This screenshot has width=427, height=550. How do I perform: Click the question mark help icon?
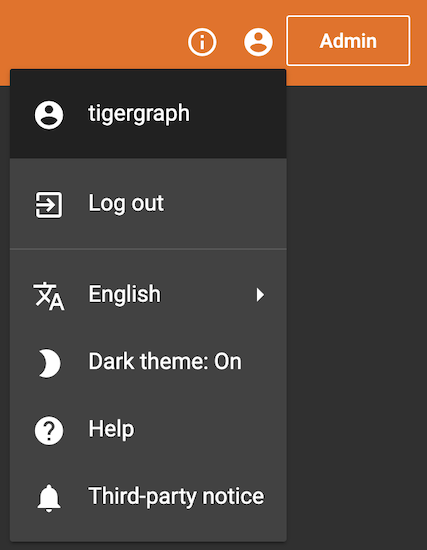49,431
